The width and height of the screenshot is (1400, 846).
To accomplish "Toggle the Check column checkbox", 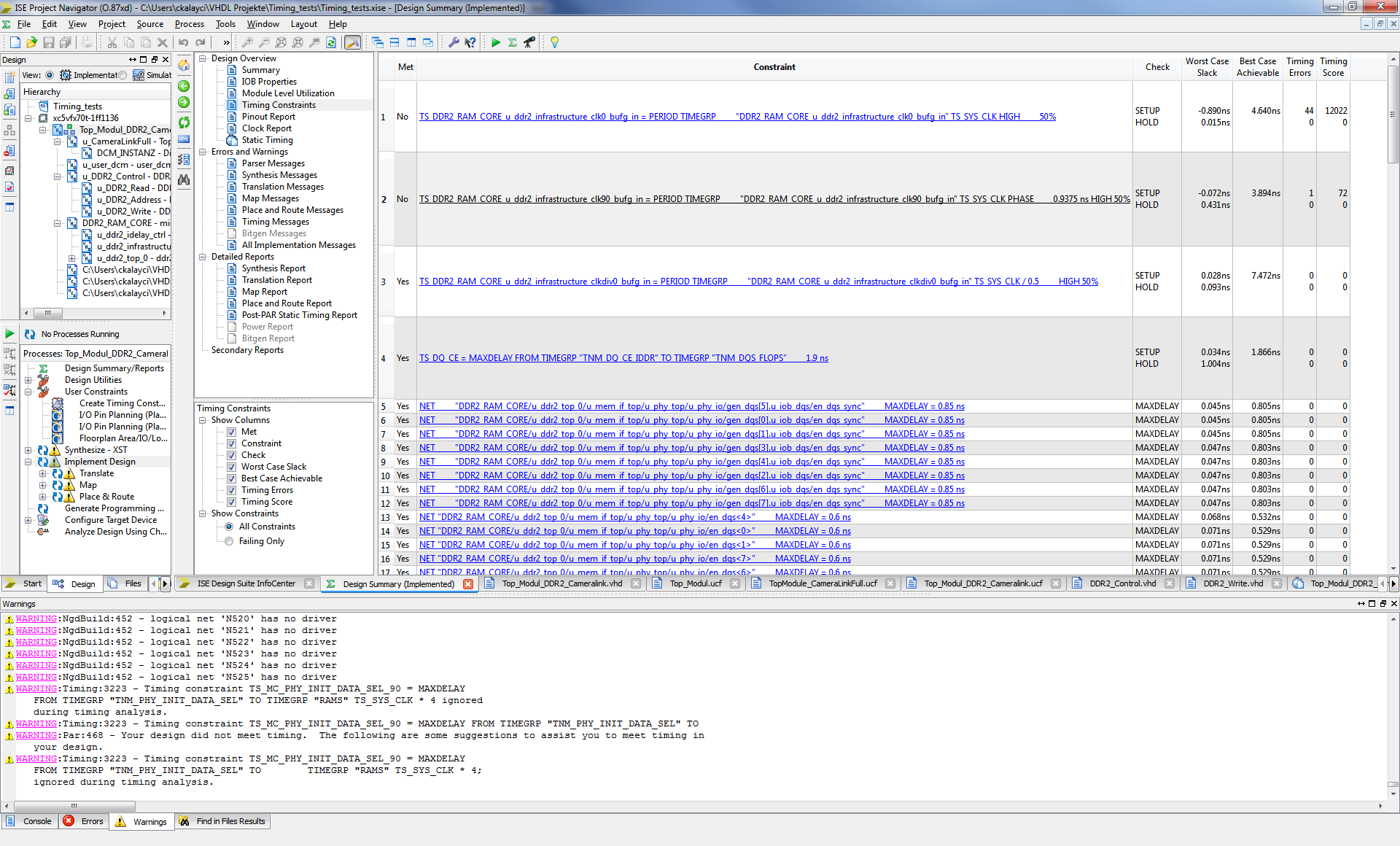I will click(231, 455).
